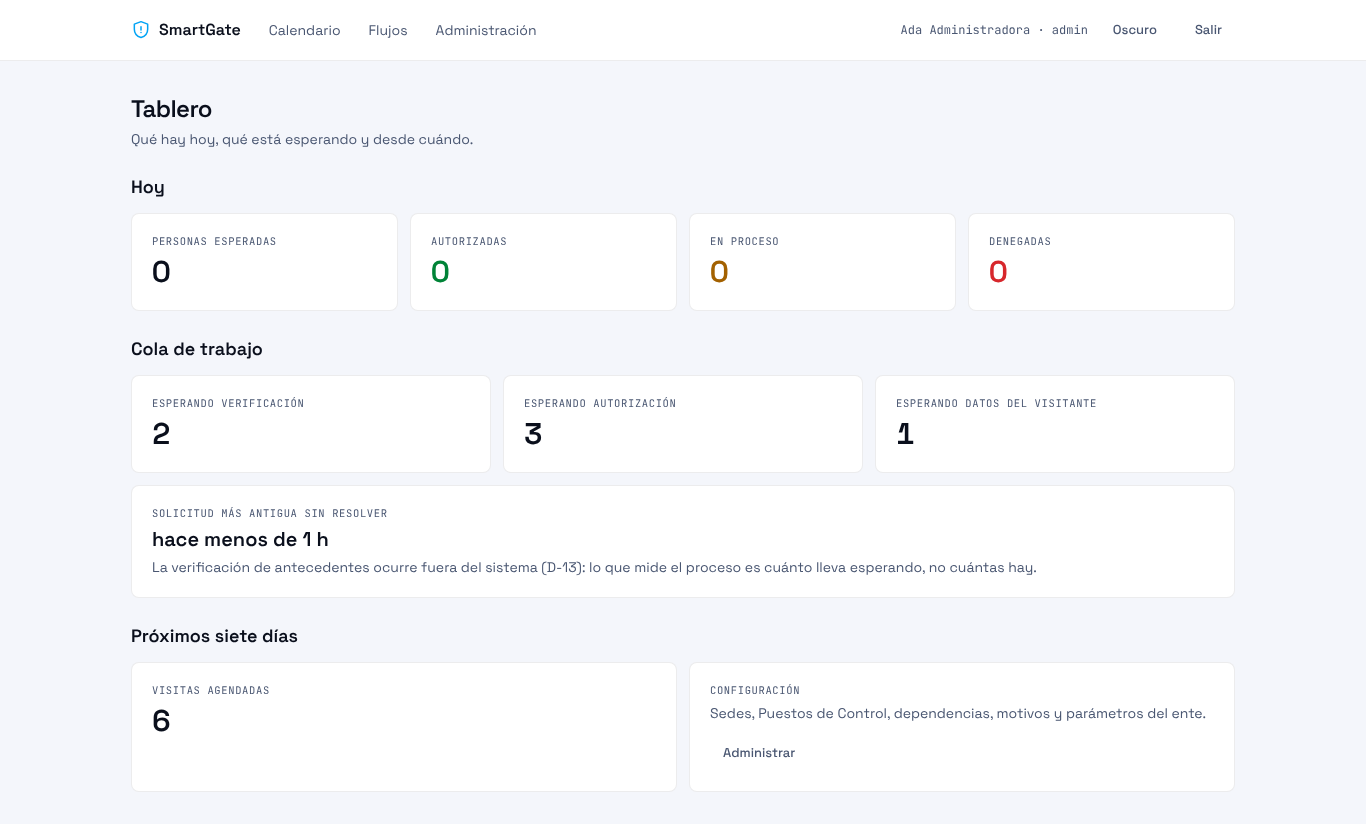Click the Administrar button under Configuración

759,753
